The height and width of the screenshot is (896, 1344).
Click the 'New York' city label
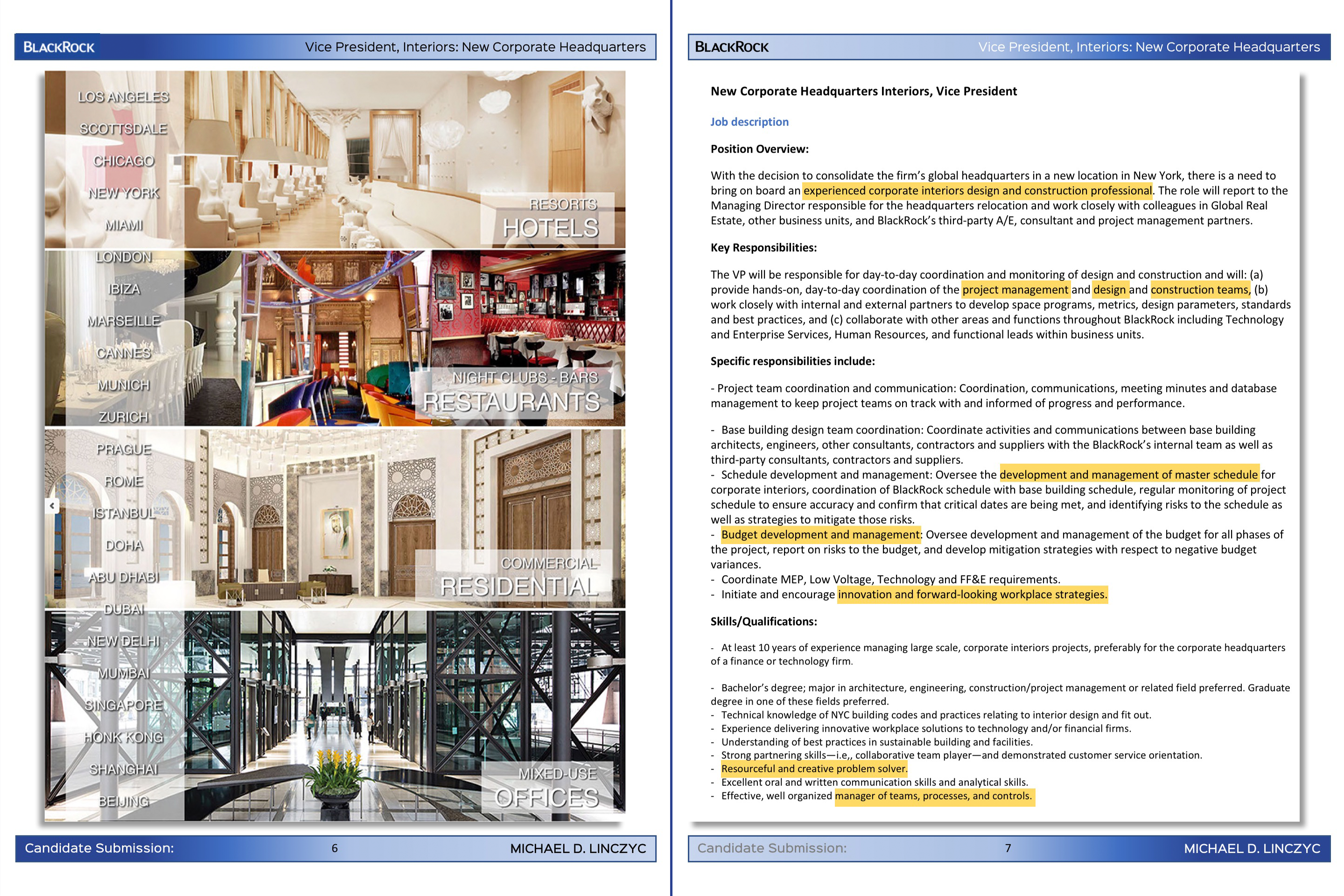[x=123, y=193]
